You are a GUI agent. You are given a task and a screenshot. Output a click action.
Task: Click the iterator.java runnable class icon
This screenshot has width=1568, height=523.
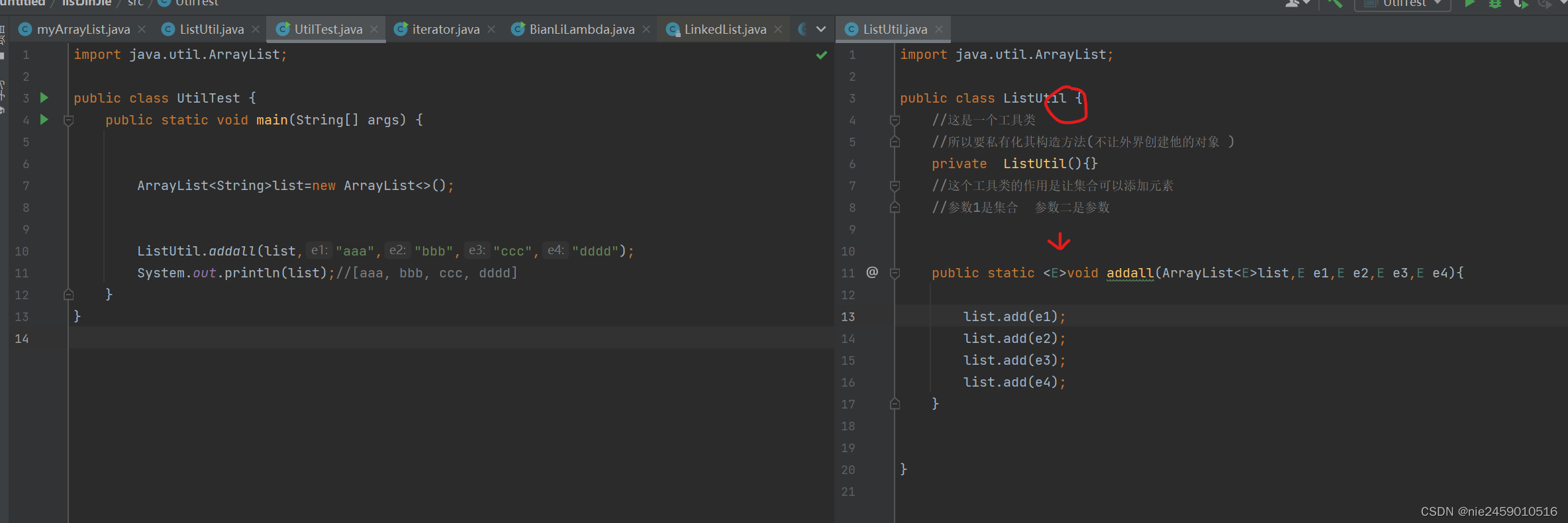pos(401,29)
